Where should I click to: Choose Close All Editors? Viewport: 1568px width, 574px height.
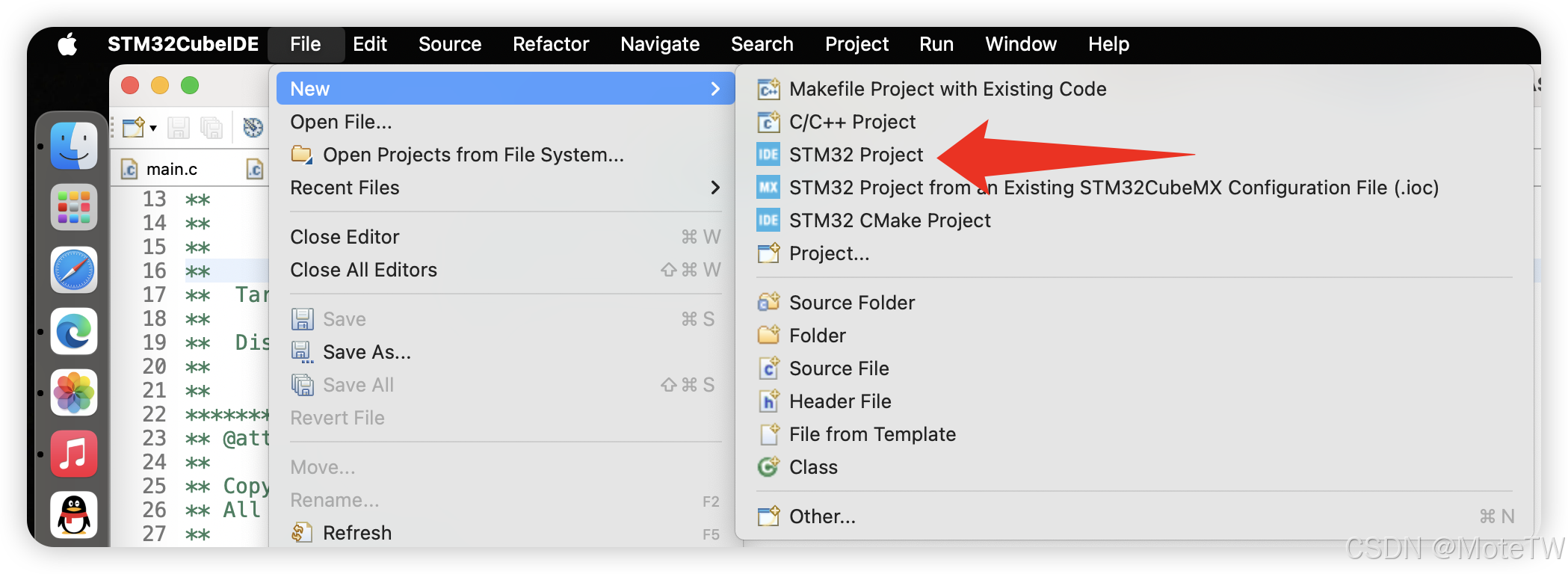coord(363,270)
